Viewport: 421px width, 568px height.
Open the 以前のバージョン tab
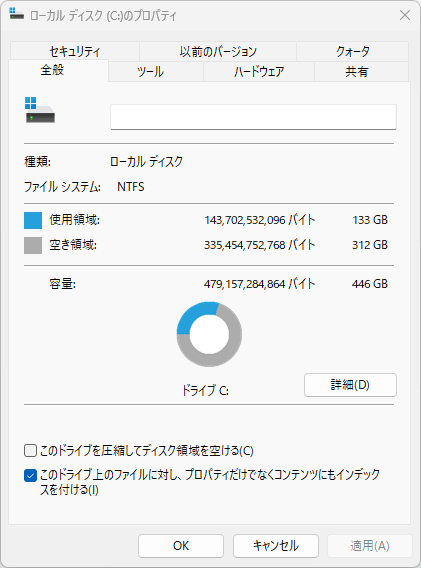pyautogui.click(x=218, y=51)
